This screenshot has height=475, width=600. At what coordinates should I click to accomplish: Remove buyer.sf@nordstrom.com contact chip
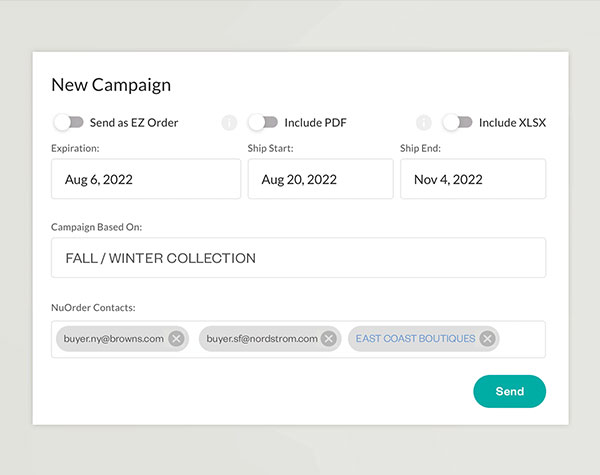[x=329, y=339]
